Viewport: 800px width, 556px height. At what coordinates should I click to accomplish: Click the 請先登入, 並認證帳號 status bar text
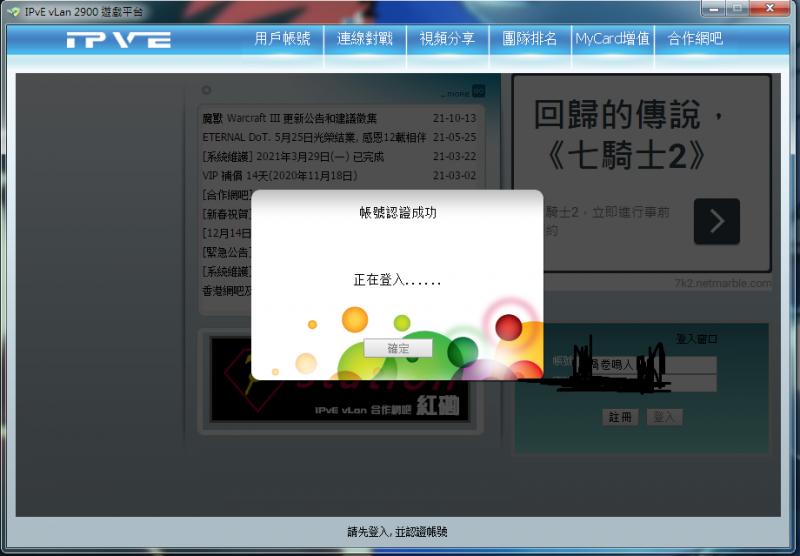(397, 532)
